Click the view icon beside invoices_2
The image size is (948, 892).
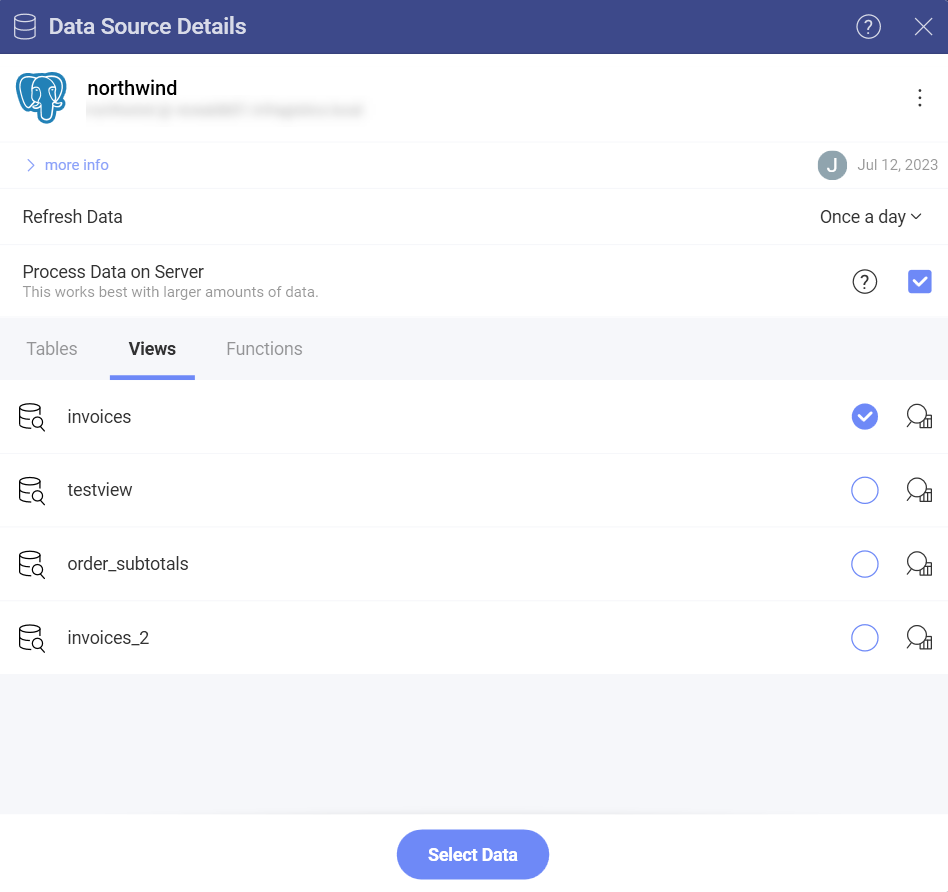click(31, 638)
